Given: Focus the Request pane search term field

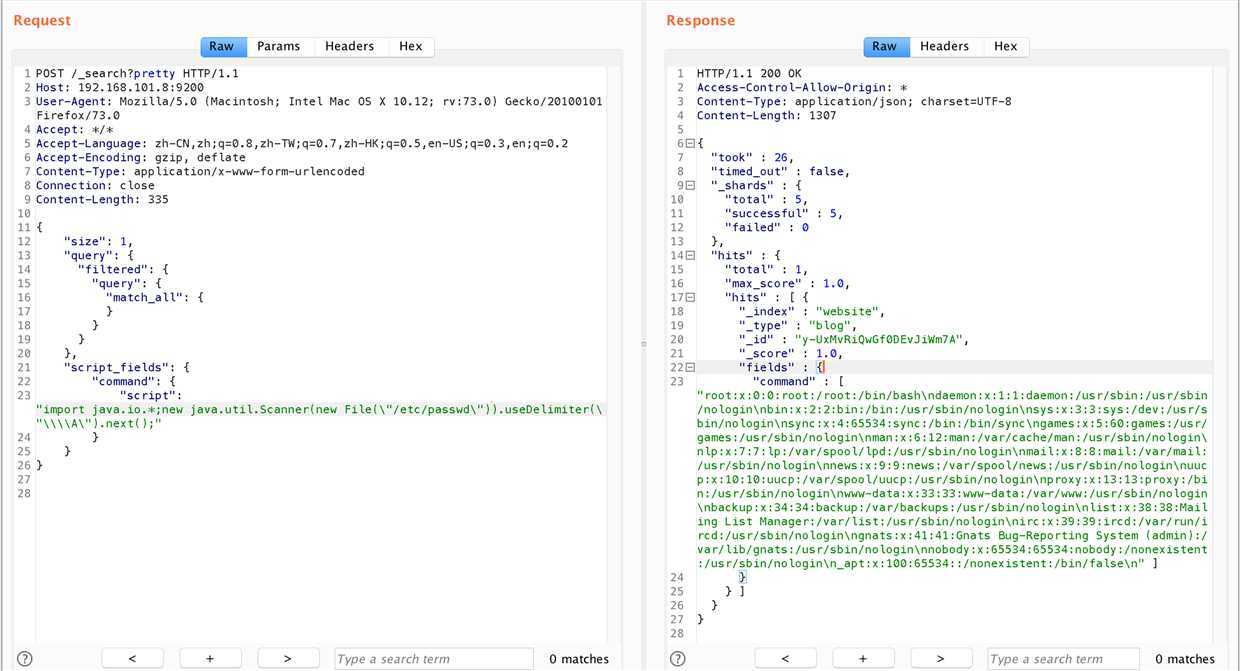Looking at the screenshot, I should point(436,658).
